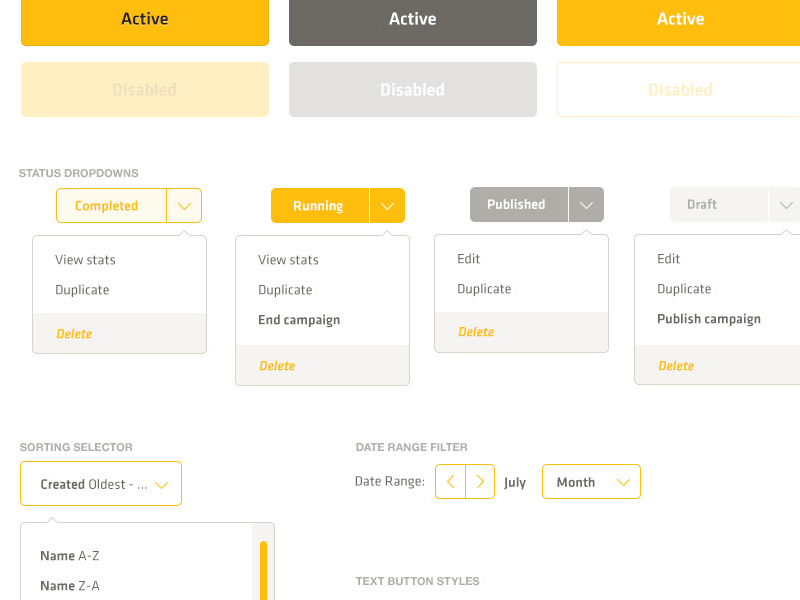Select the Name Z-A sorting option
The width and height of the screenshot is (800, 600).
[x=70, y=586]
